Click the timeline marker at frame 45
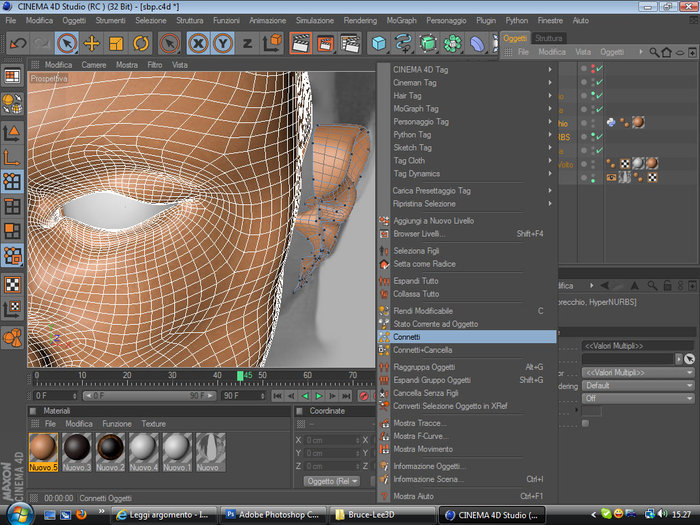The image size is (700, 525). [241, 375]
